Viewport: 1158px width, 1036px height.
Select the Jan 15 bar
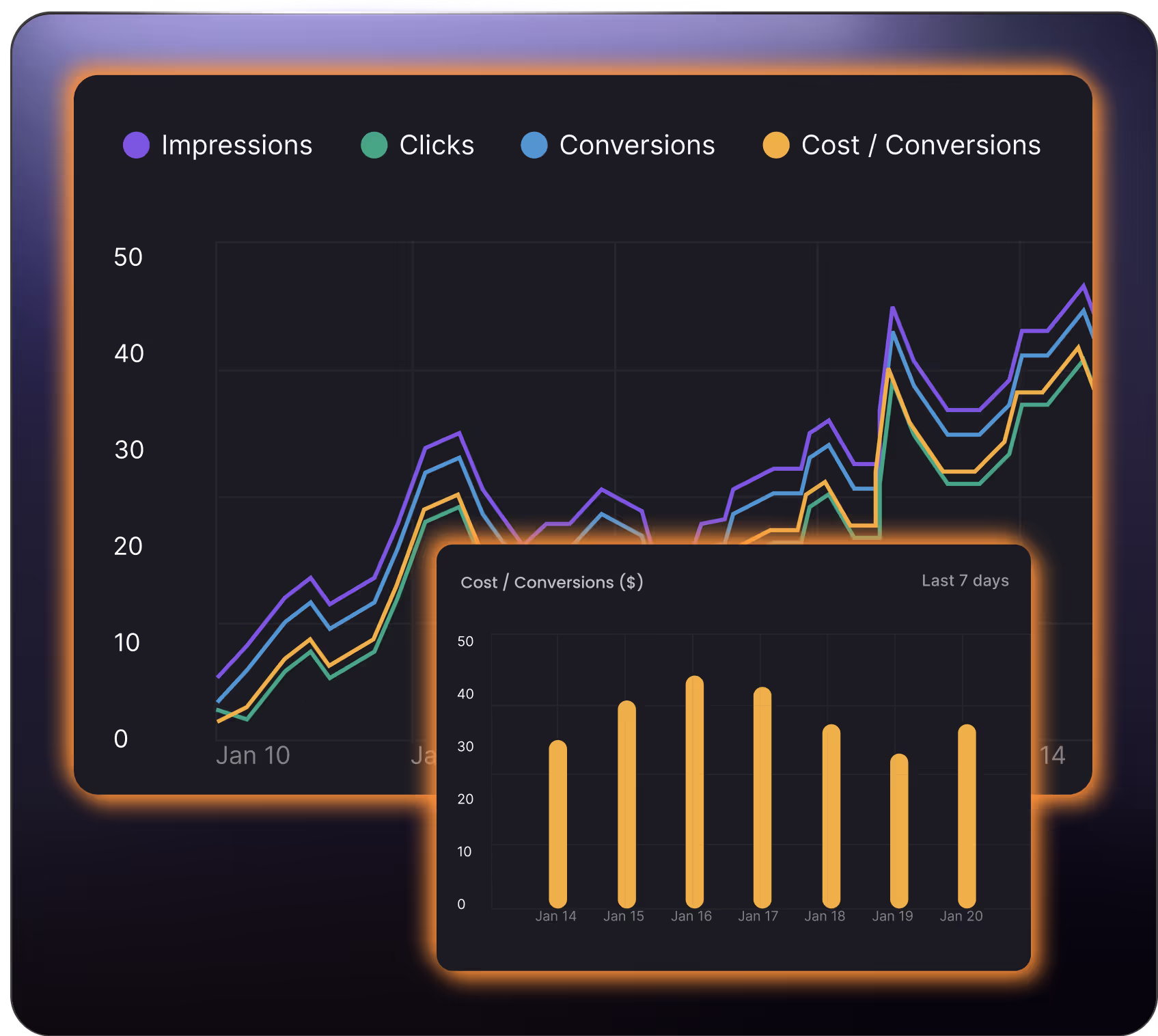[626, 804]
